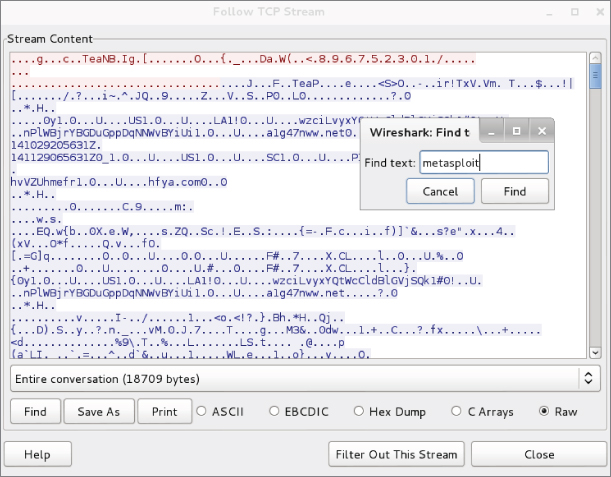
Task: Click the Find text dialog title bar
Action: coord(420,132)
